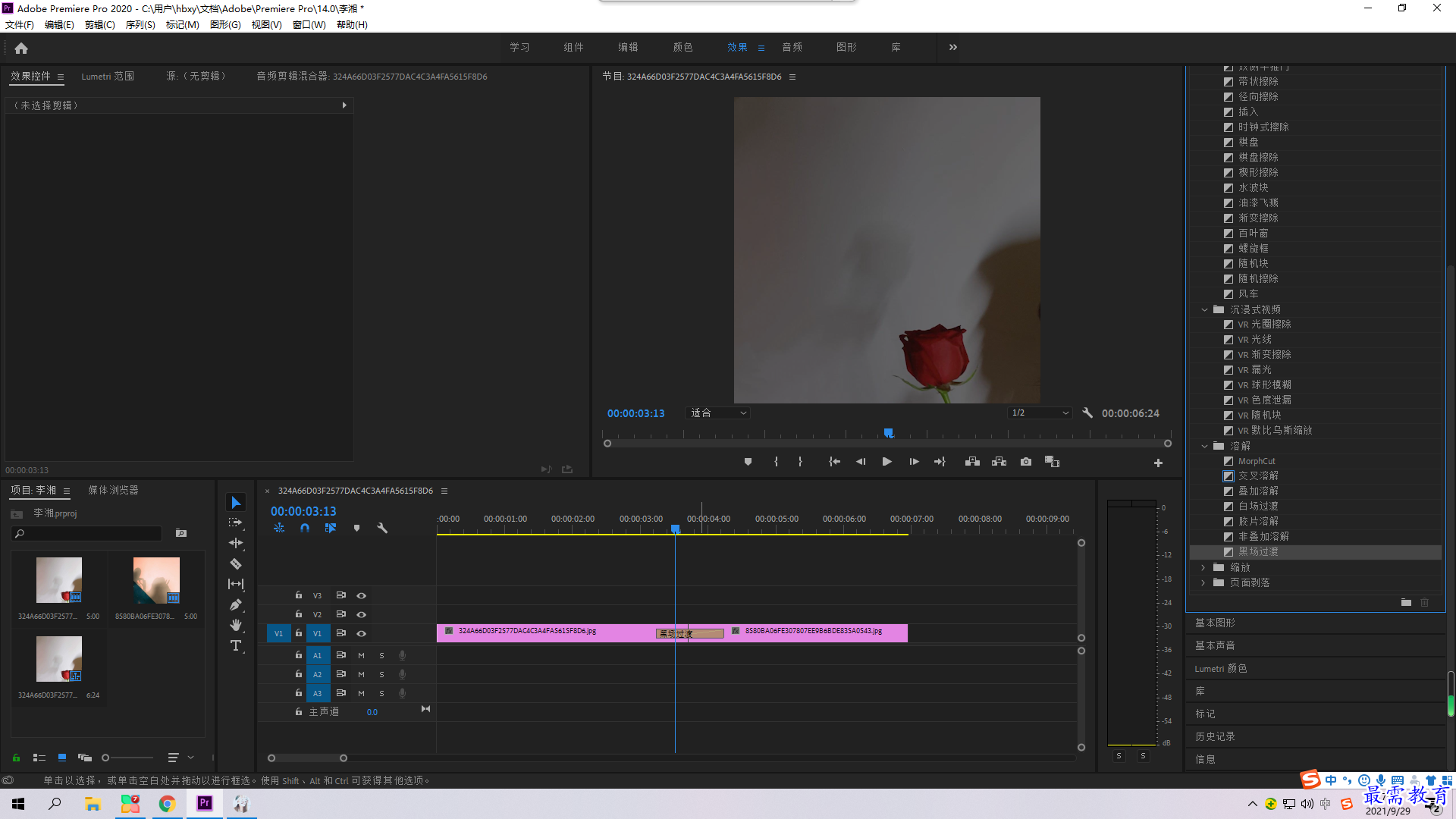Click the timeline playhead marker
1456x819 pixels.
675,529
